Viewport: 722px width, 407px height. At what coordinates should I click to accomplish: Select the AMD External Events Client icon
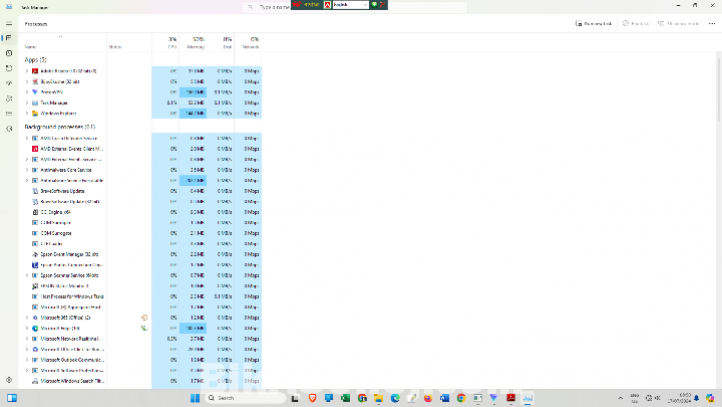click(x=35, y=149)
